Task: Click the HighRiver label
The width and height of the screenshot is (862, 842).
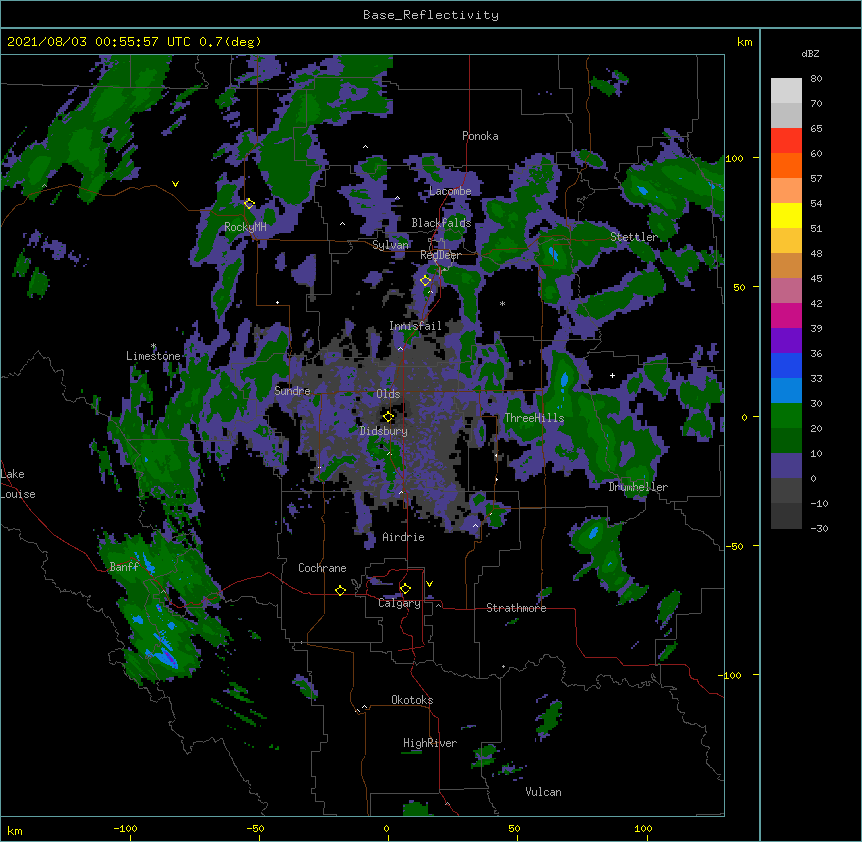Action: click(x=430, y=743)
